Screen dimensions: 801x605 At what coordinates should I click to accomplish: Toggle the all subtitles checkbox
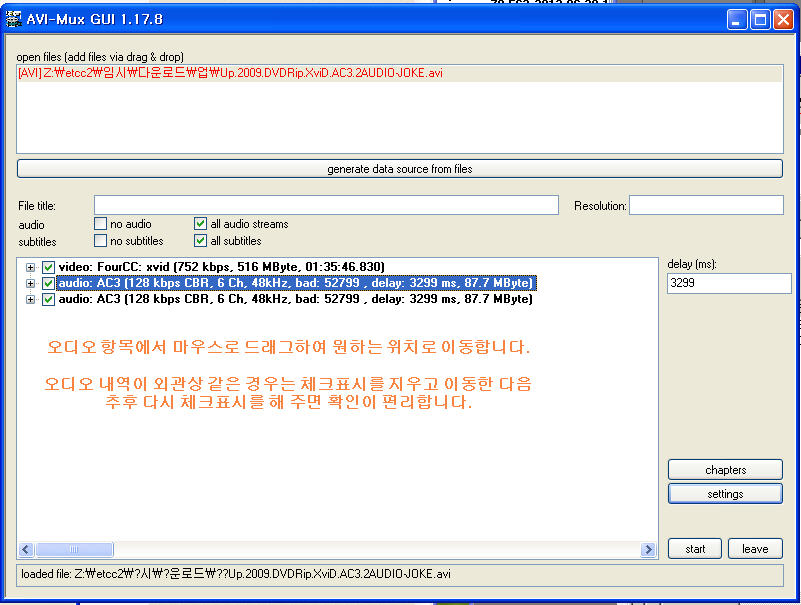pyautogui.click(x=200, y=241)
